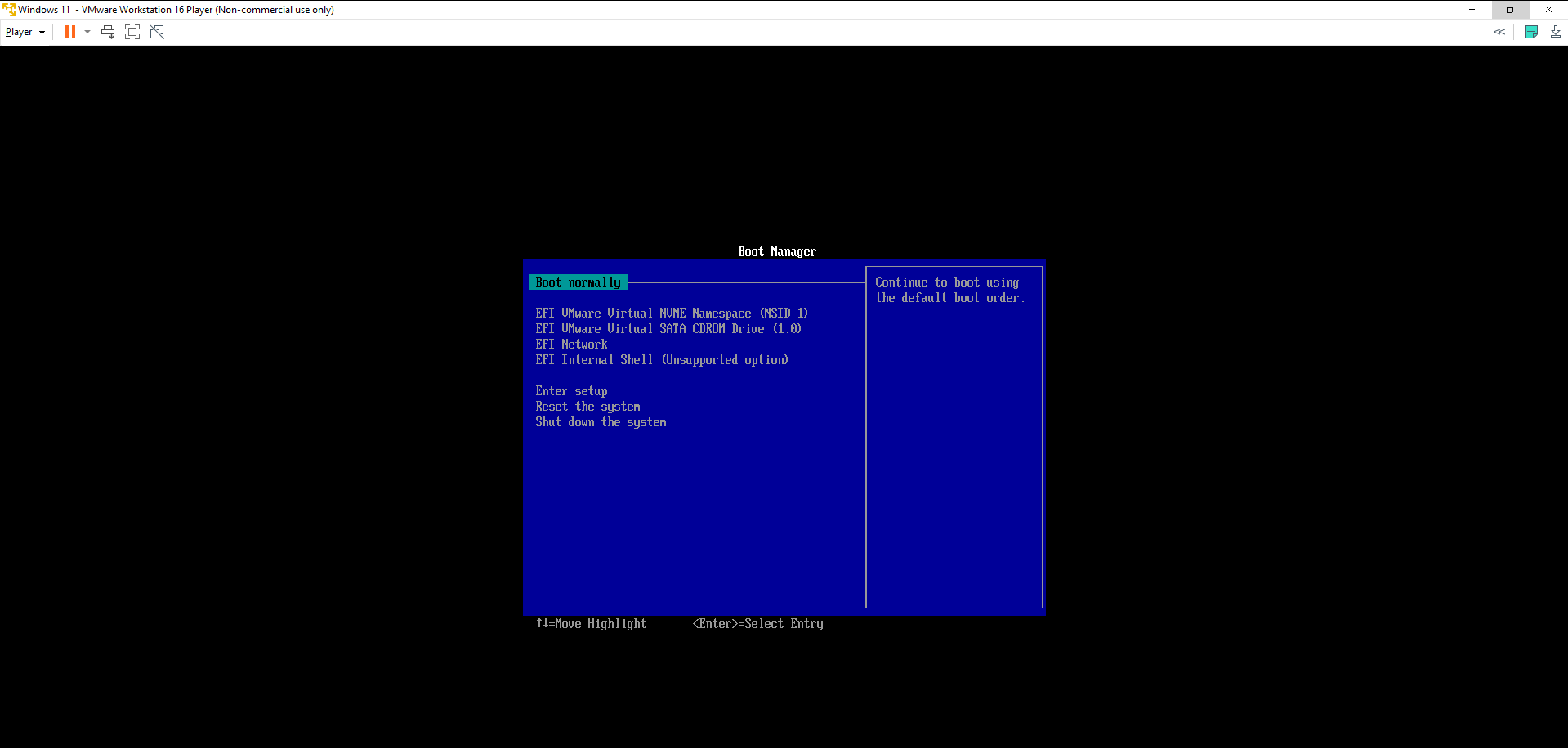Click the help text about default boot order
The image size is (1568, 748).
click(949, 290)
